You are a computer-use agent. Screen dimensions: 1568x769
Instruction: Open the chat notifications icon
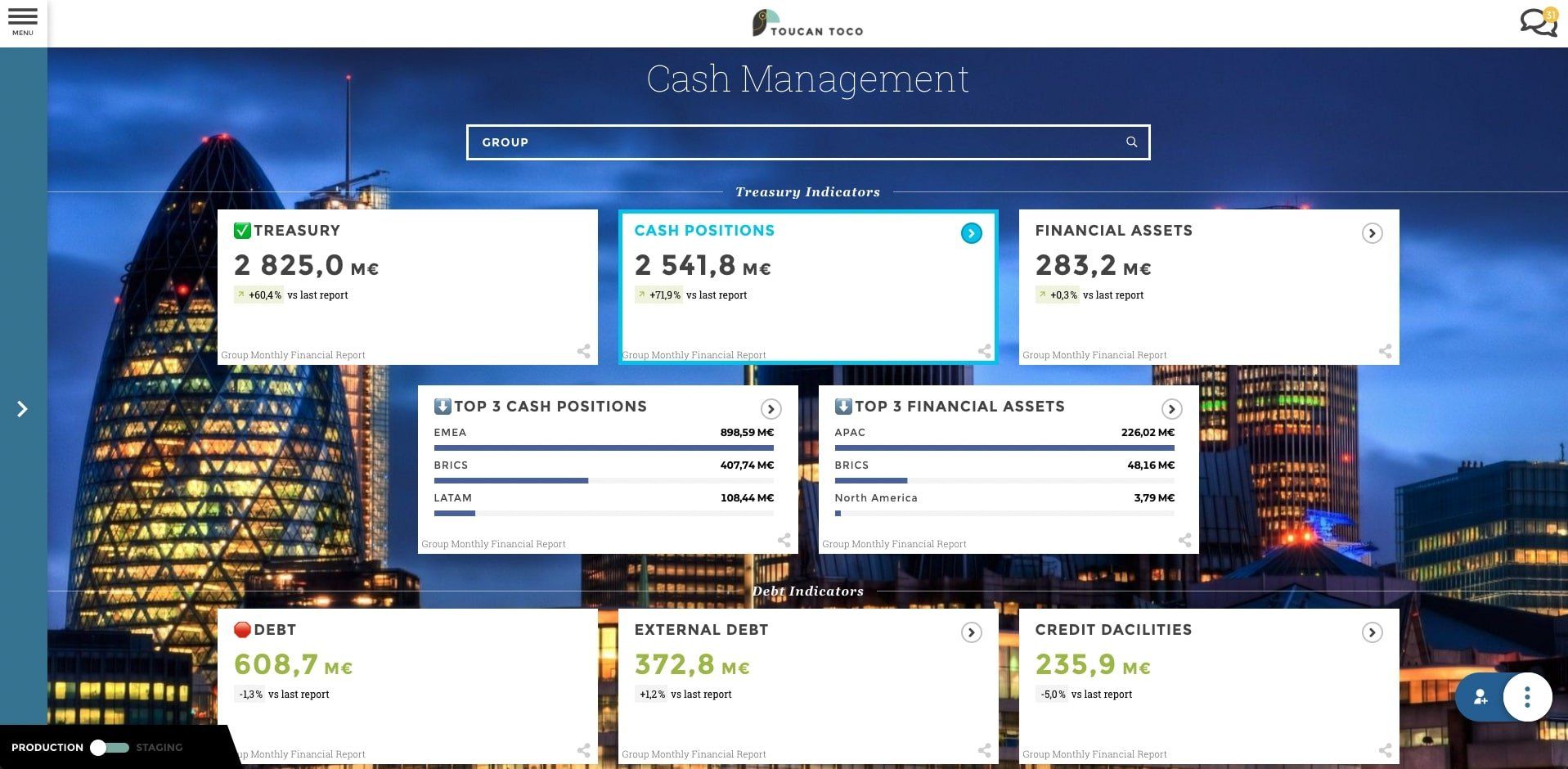pyautogui.click(x=1538, y=23)
